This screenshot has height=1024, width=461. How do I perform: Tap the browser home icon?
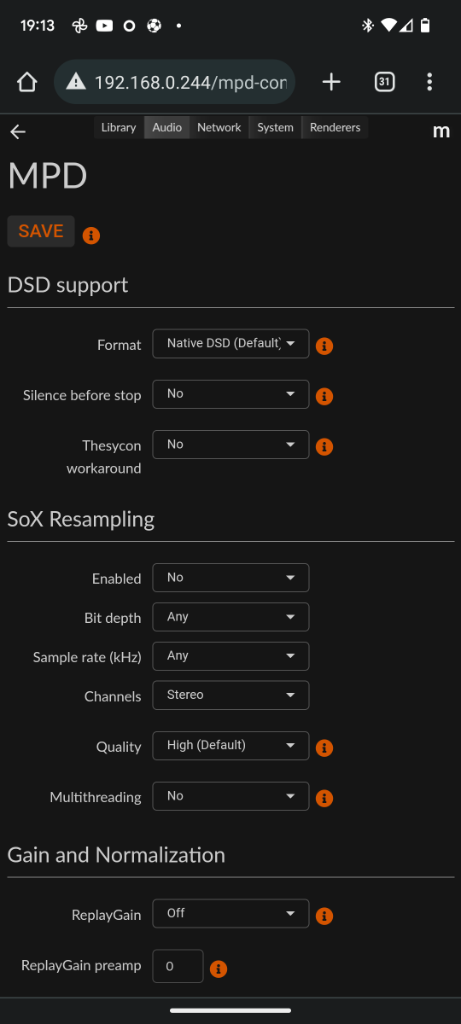(27, 82)
